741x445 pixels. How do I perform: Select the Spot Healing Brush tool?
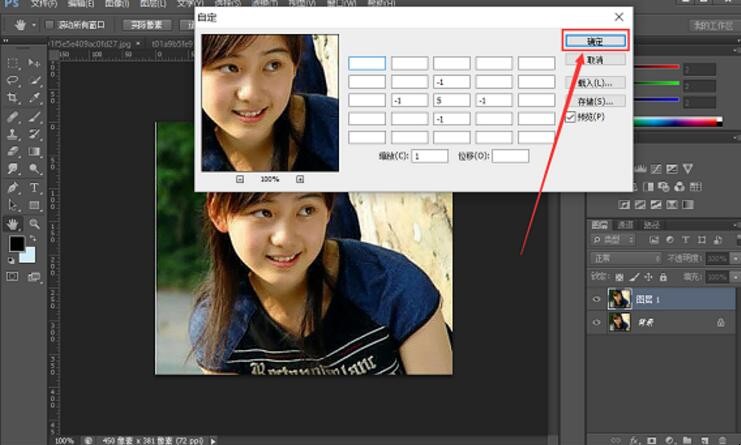(x=13, y=117)
